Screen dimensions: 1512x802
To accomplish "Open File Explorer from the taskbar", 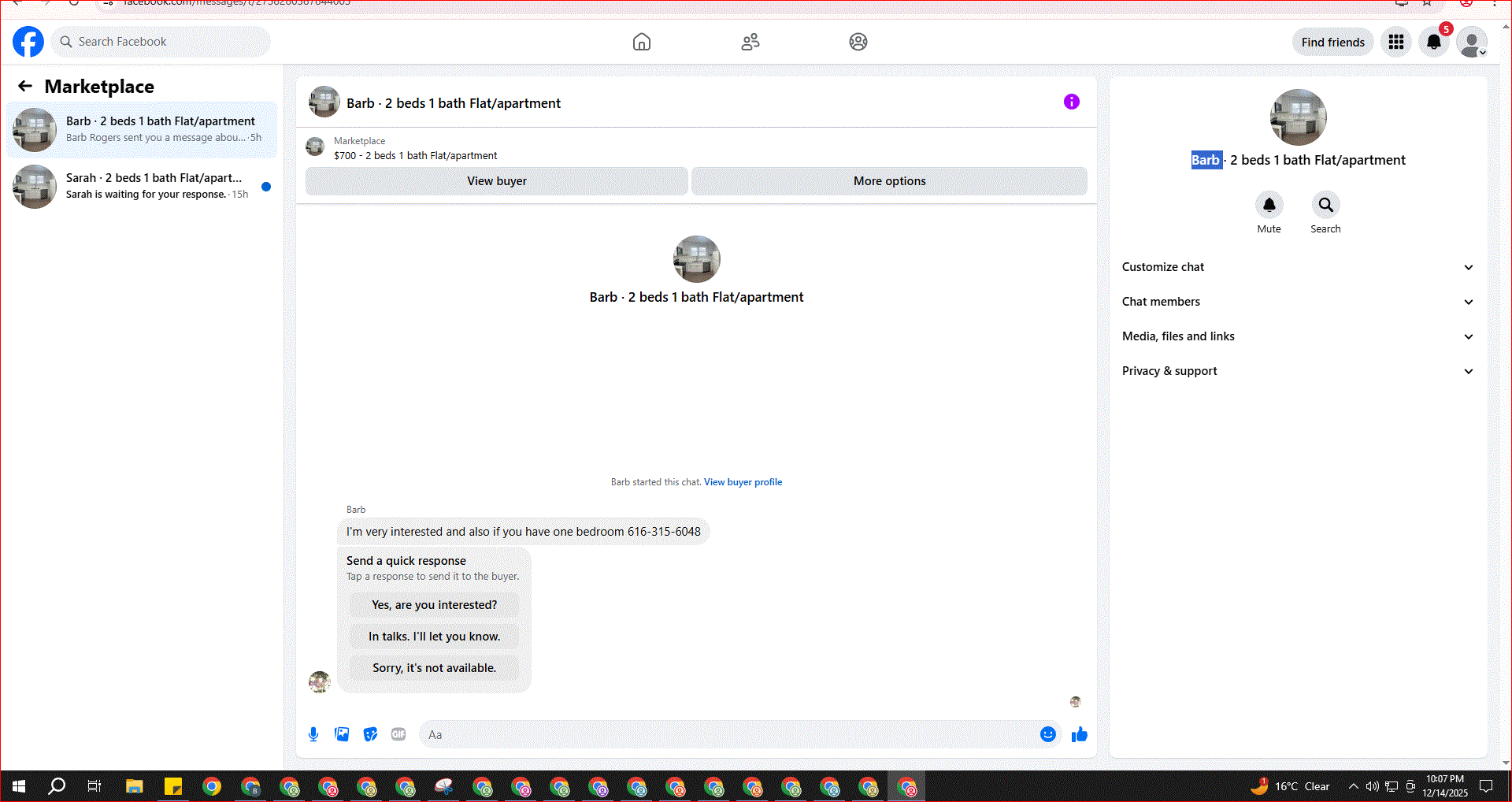I will [x=135, y=786].
